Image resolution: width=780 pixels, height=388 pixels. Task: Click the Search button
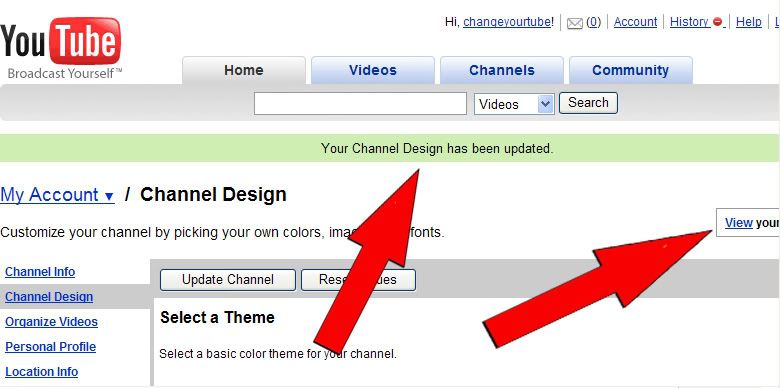(588, 103)
